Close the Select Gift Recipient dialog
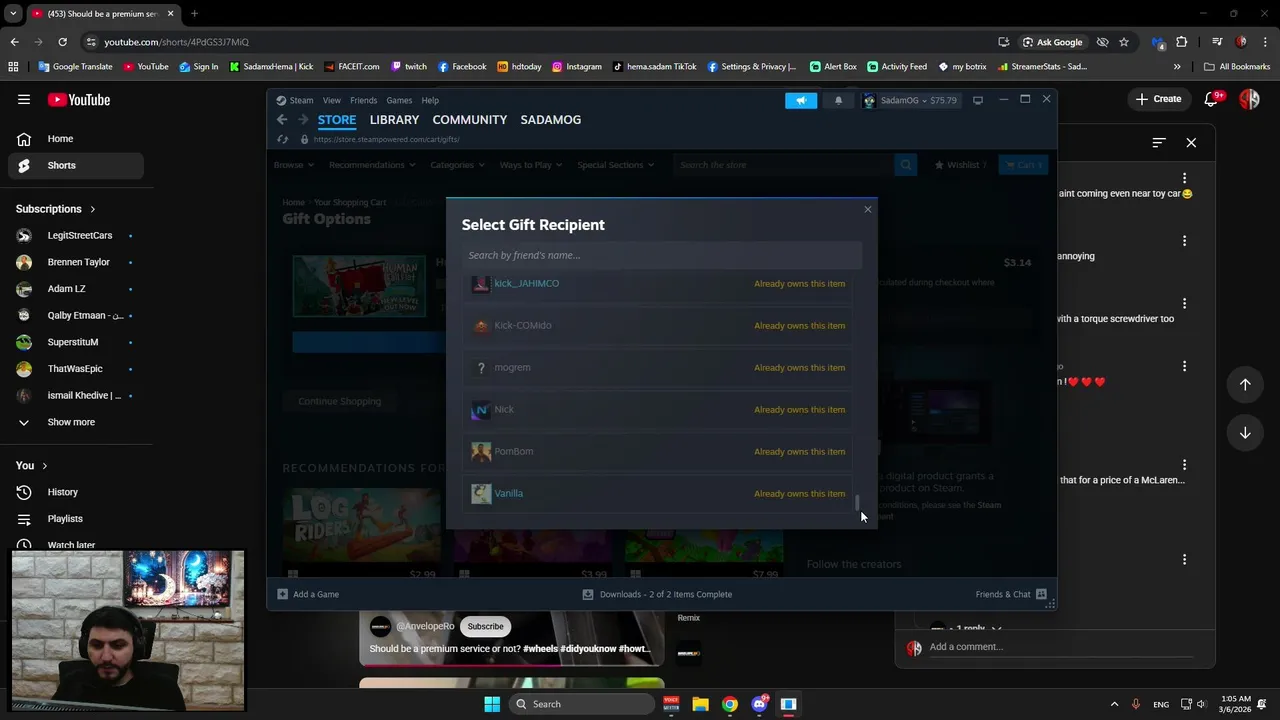 point(868,209)
